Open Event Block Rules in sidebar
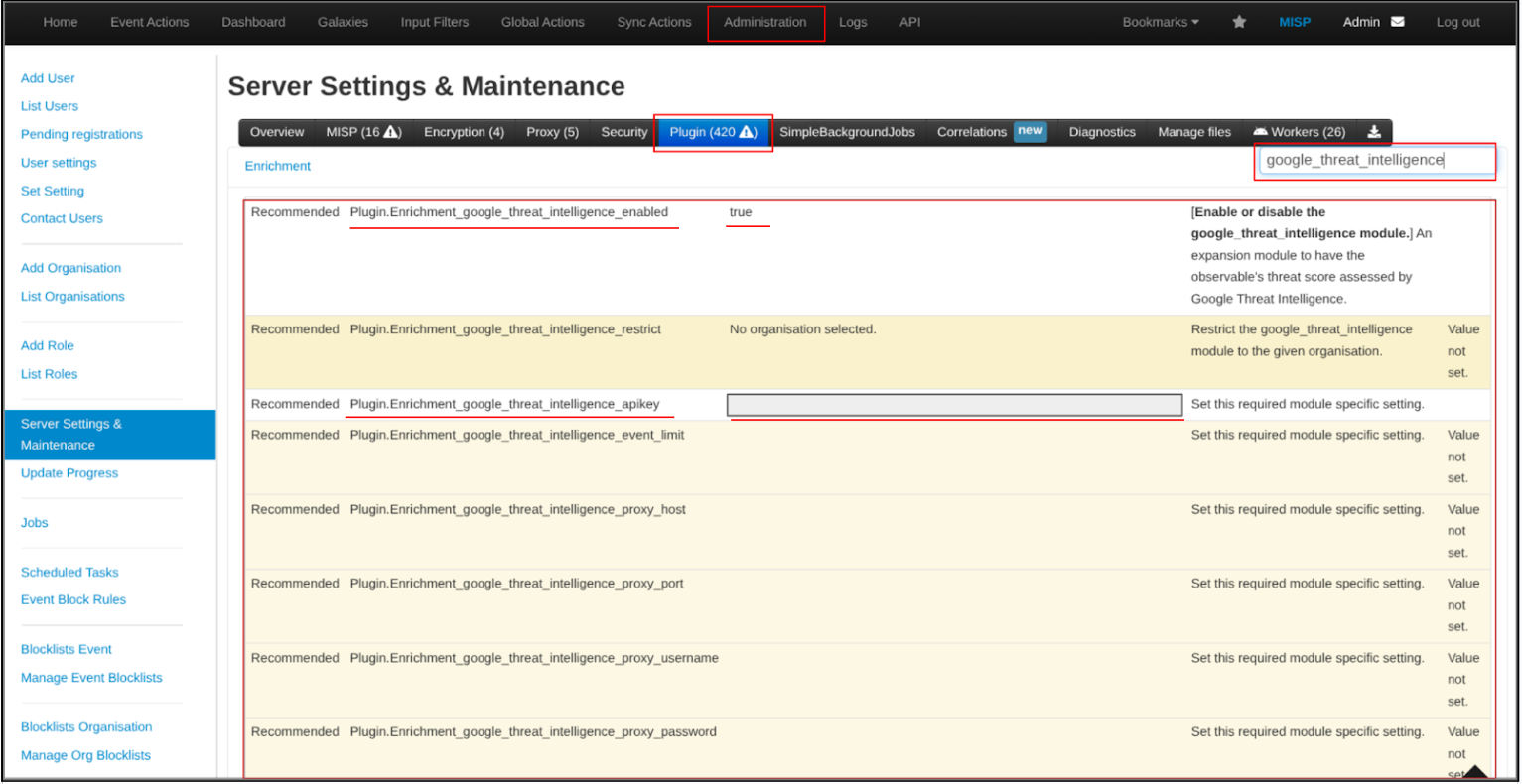This screenshot has height=784, width=1522. (73, 600)
